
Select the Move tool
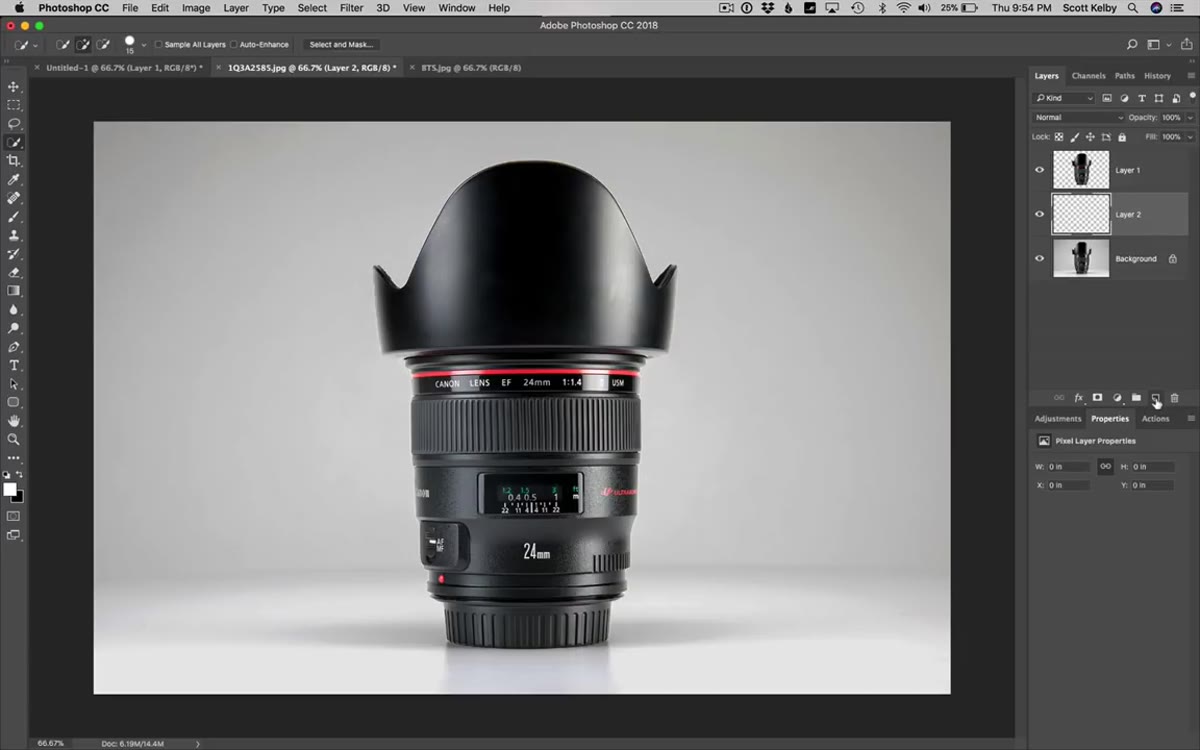point(14,87)
